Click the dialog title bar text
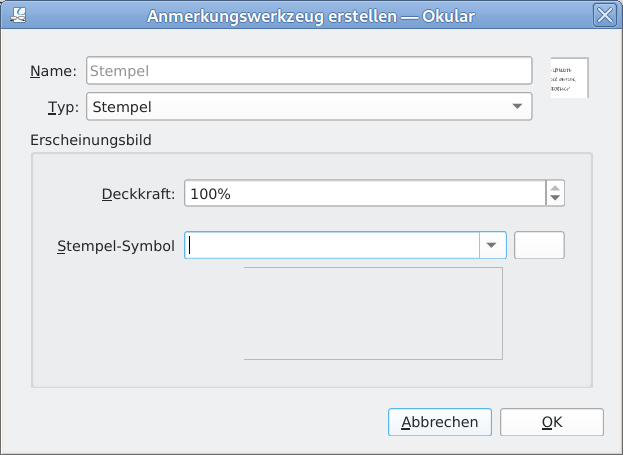 click(x=311, y=16)
